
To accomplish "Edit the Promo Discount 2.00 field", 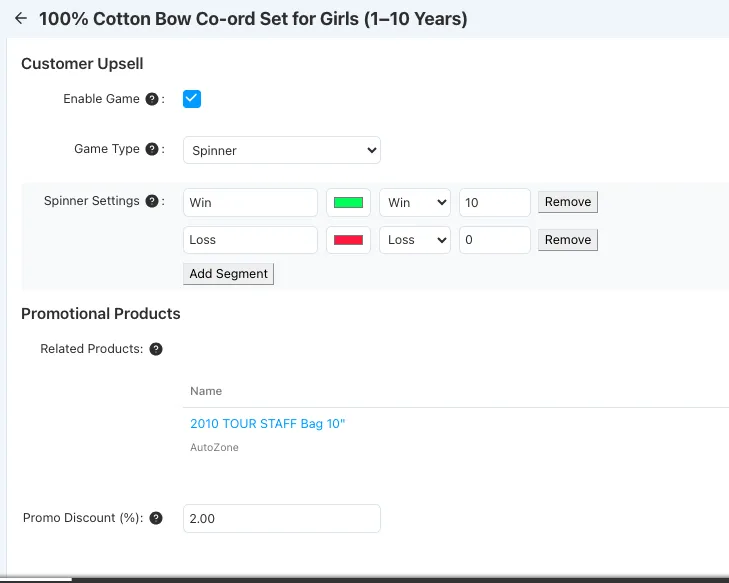I will (x=282, y=518).
